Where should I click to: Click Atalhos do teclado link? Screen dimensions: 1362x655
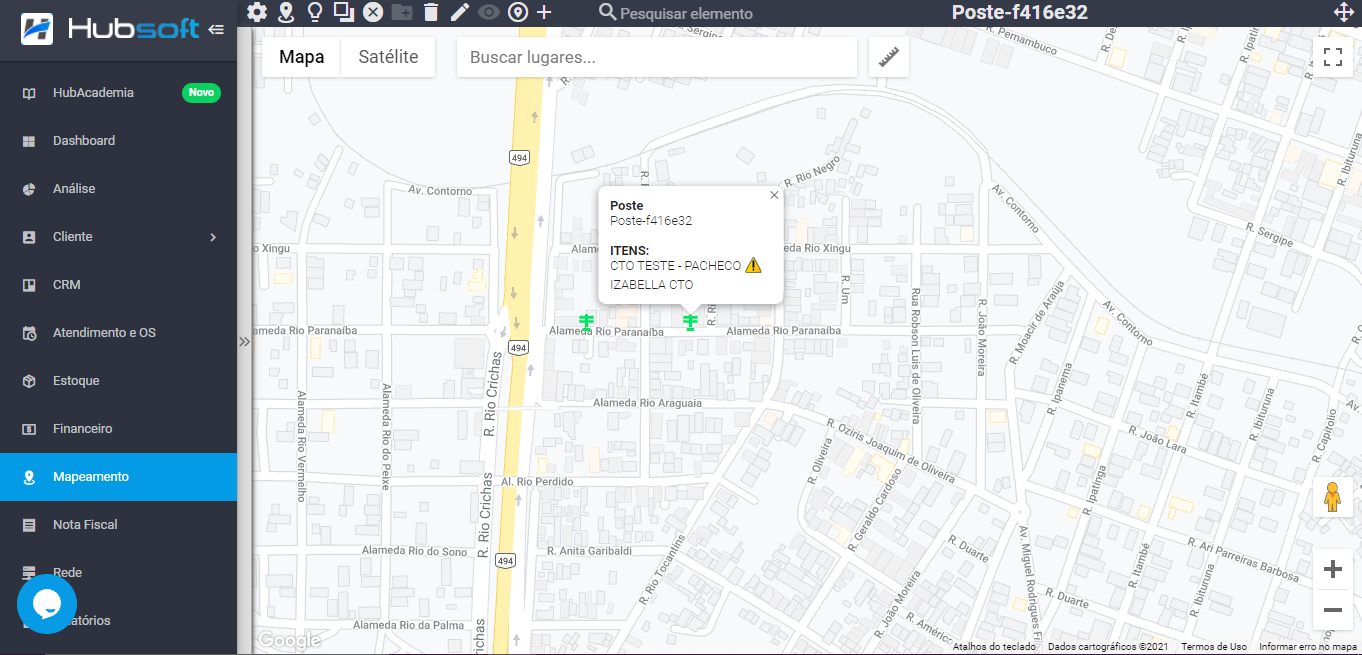coord(994,647)
